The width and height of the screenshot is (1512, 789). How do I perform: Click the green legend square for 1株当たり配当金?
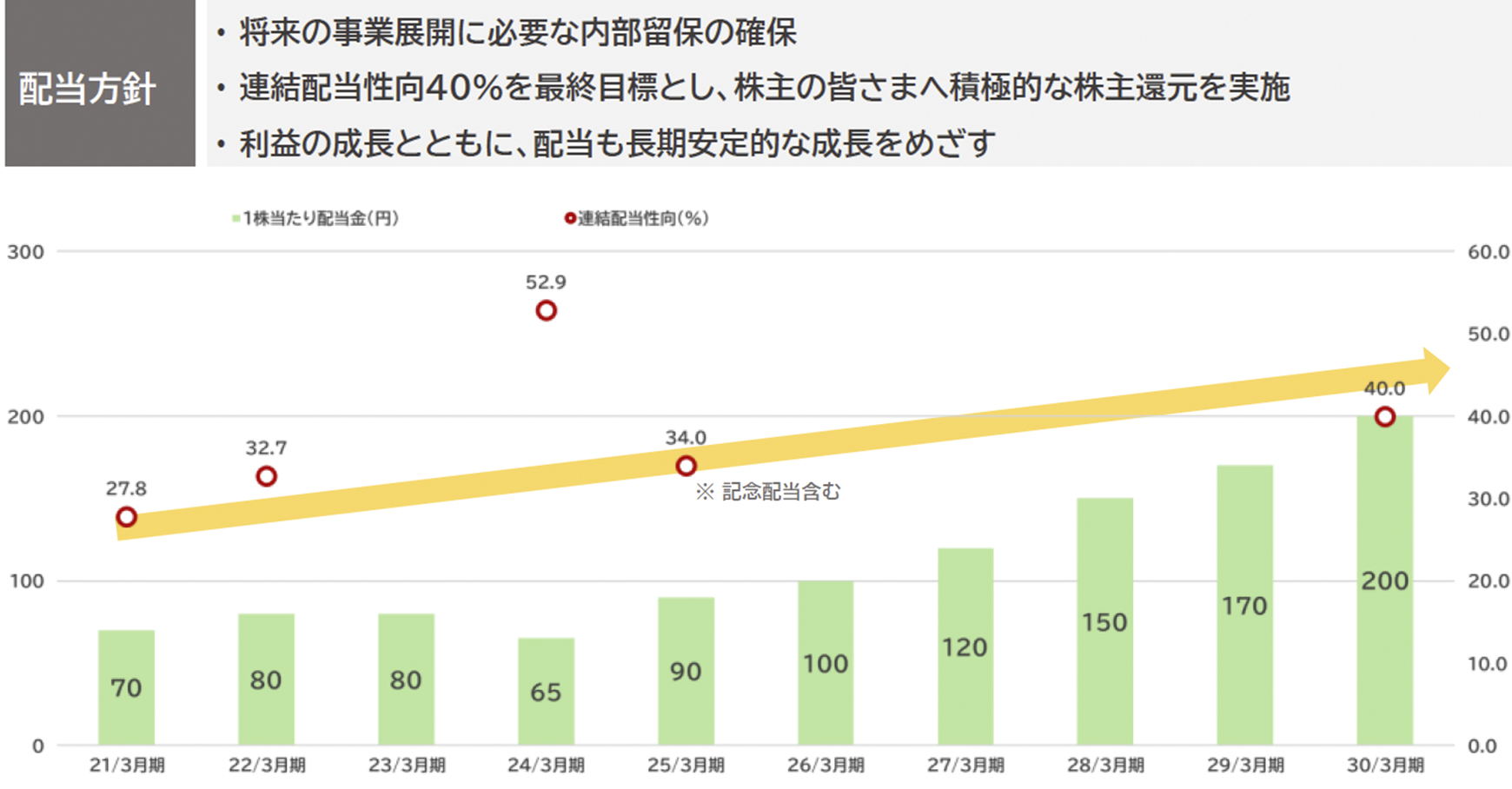coord(235,219)
